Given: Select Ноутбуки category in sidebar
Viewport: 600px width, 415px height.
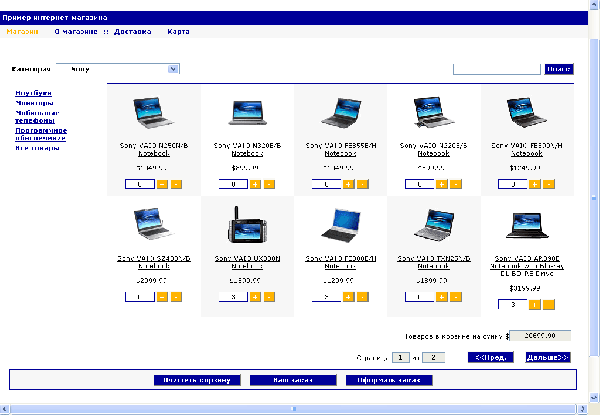Looking at the screenshot, I should pos(33,93).
